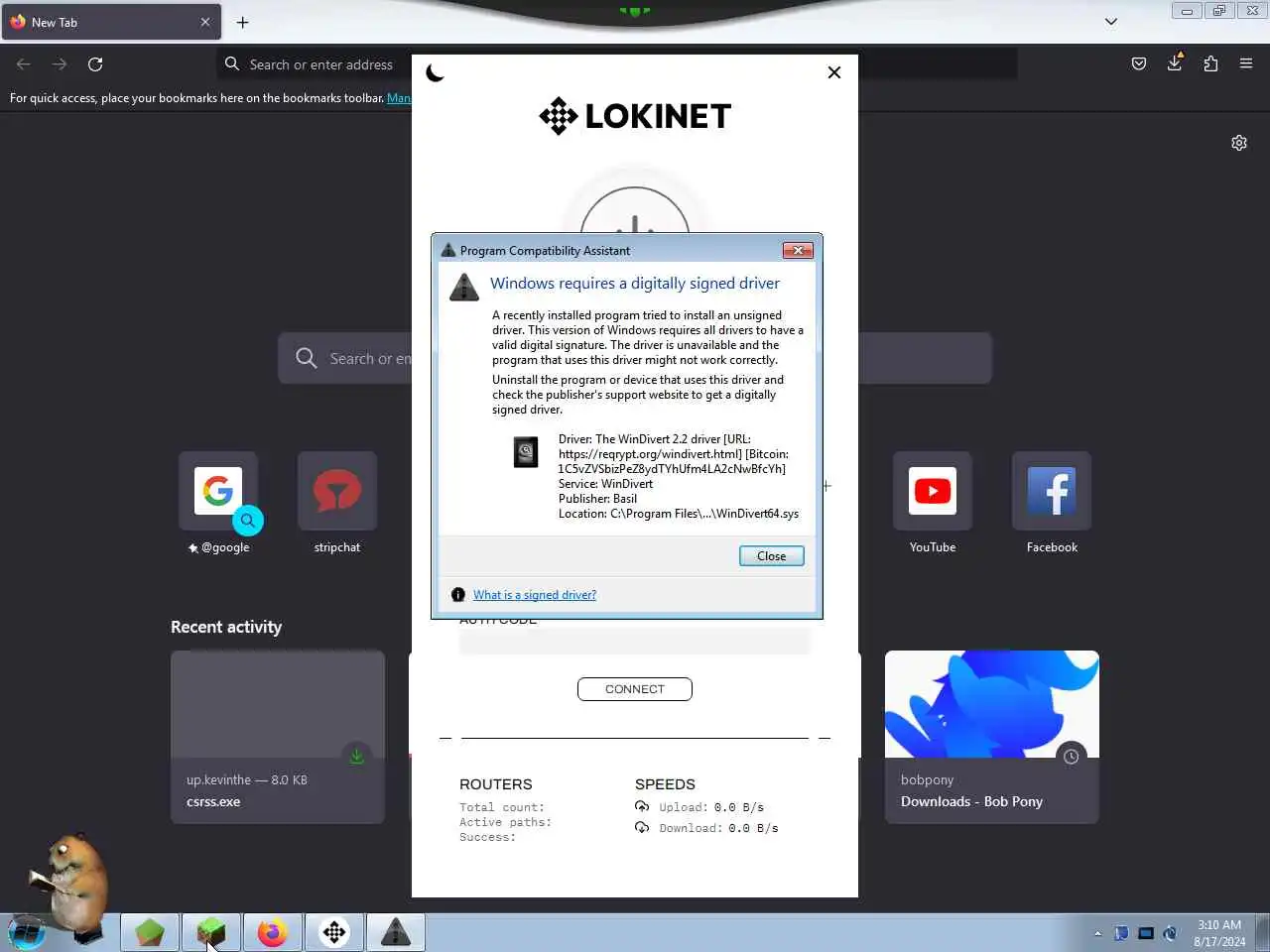The width and height of the screenshot is (1270, 952).
Task: Open a new Firefox tab
Action: (x=243, y=22)
